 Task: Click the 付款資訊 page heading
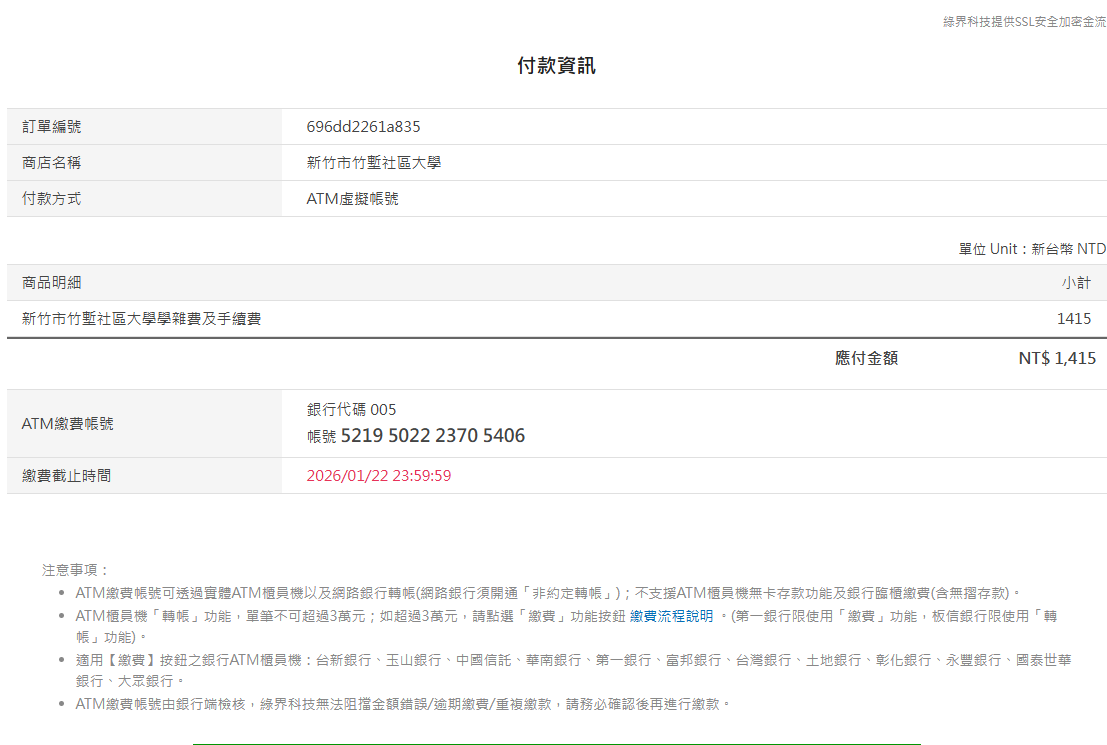[x=556, y=66]
